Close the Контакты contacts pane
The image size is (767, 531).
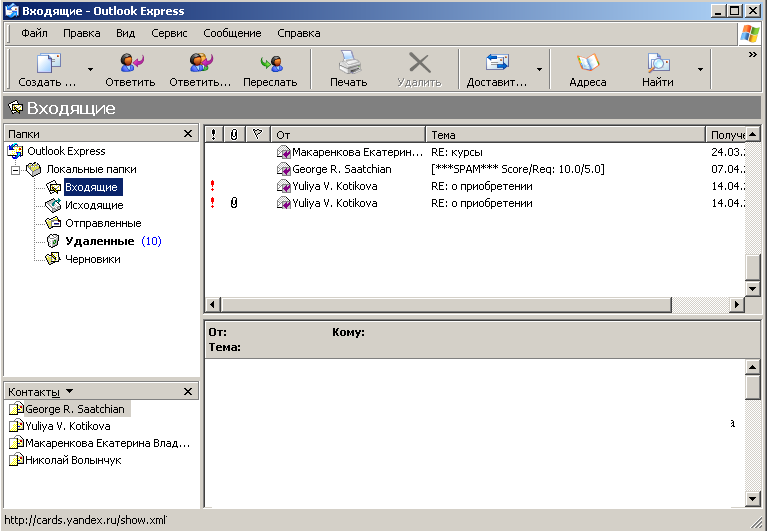(x=188, y=391)
